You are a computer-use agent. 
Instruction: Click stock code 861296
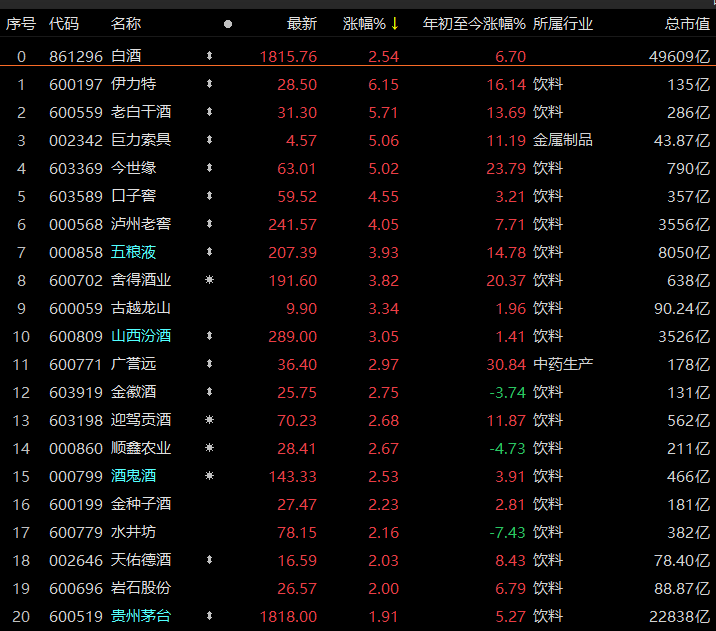coord(76,57)
